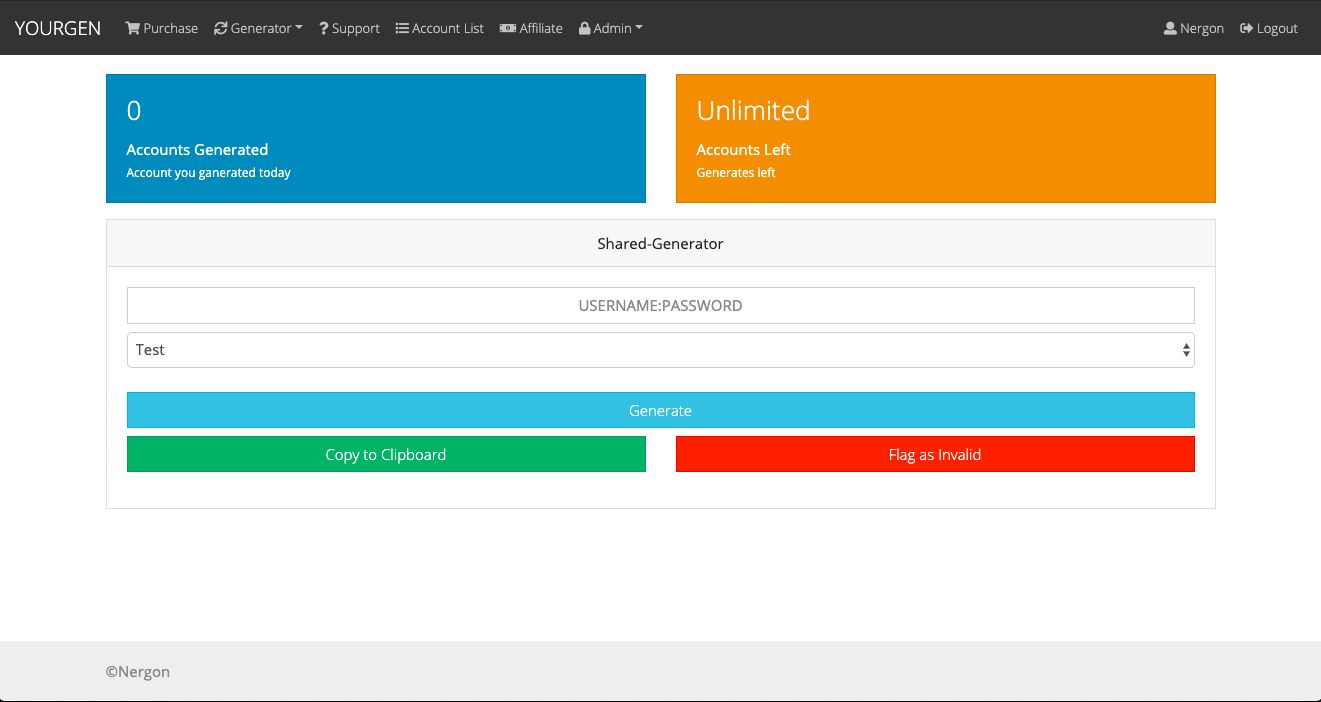Click the money icon beside Affiliate
The width and height of the screenshot is (1321, 702).
point(508,28)
